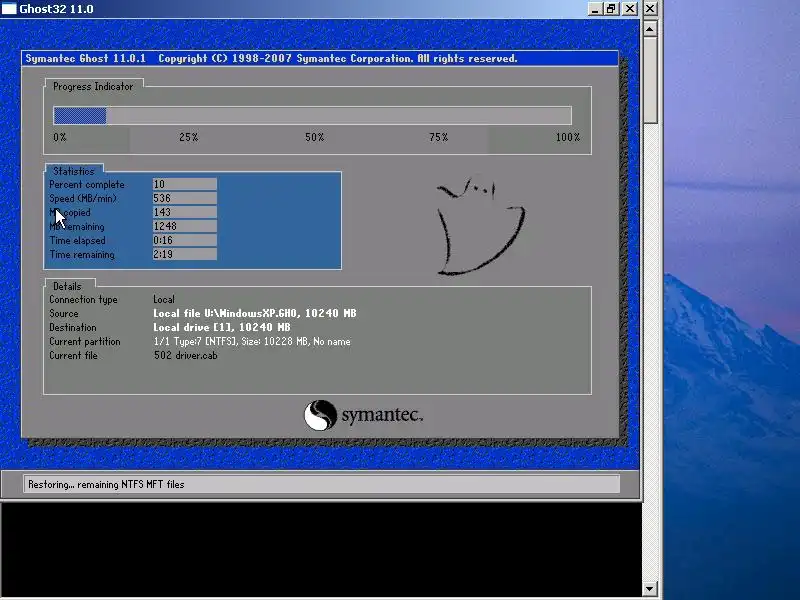The image size is (800, 600).
Task: Restore down the Ghost32 11.0 window
Action: coord(611,9)
